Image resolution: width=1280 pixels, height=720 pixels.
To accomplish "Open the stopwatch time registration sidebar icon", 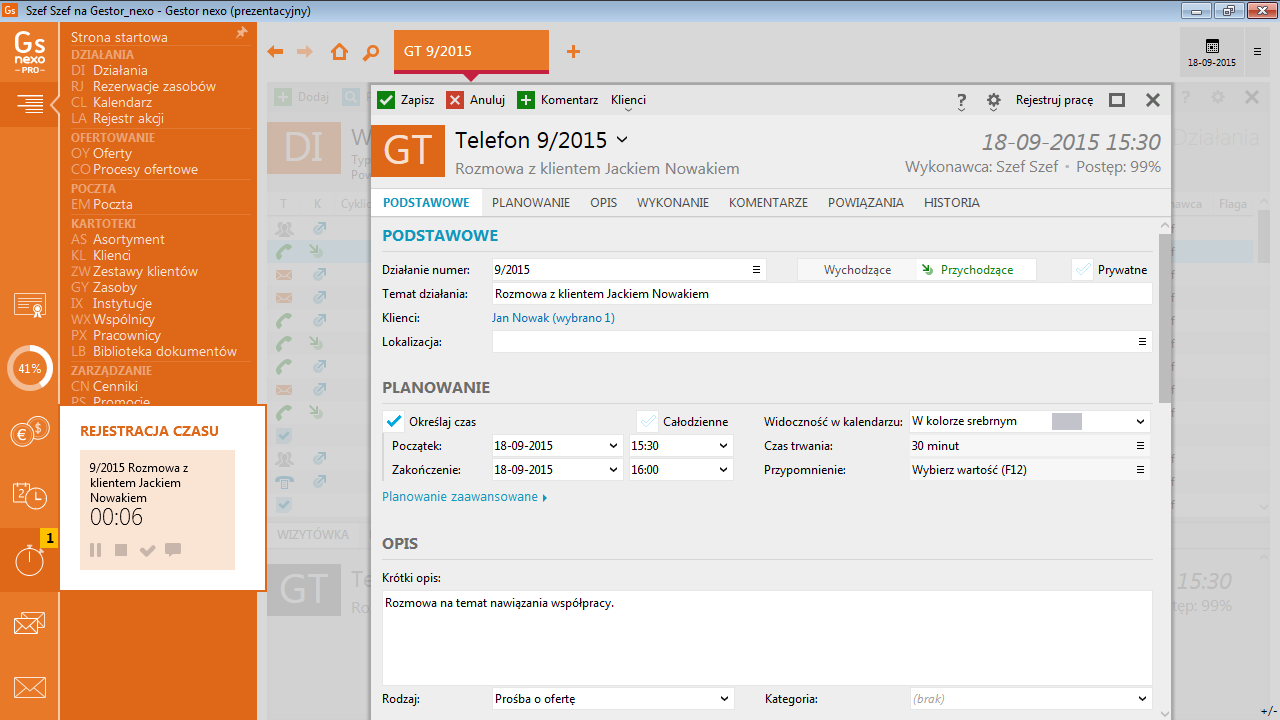I will click(x=29, y=561).
